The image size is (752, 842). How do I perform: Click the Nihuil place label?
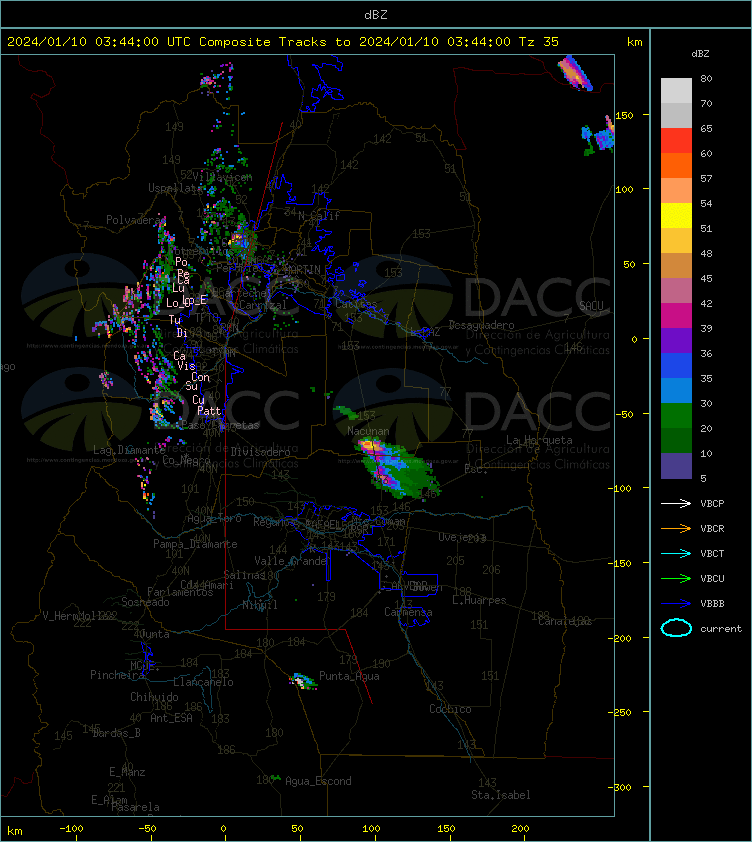tap(260, 605)
